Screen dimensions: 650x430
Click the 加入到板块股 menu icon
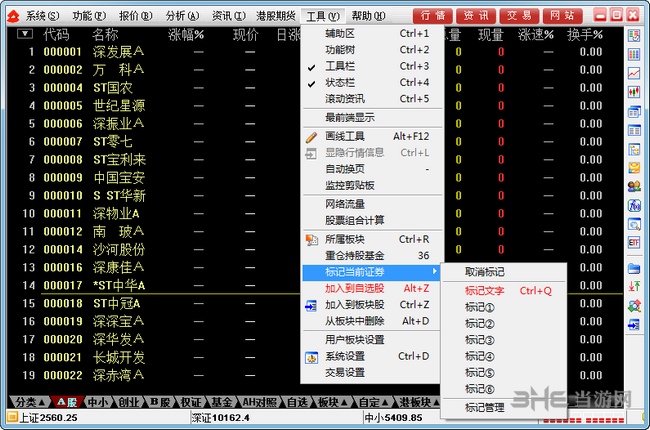pos(311,306)
